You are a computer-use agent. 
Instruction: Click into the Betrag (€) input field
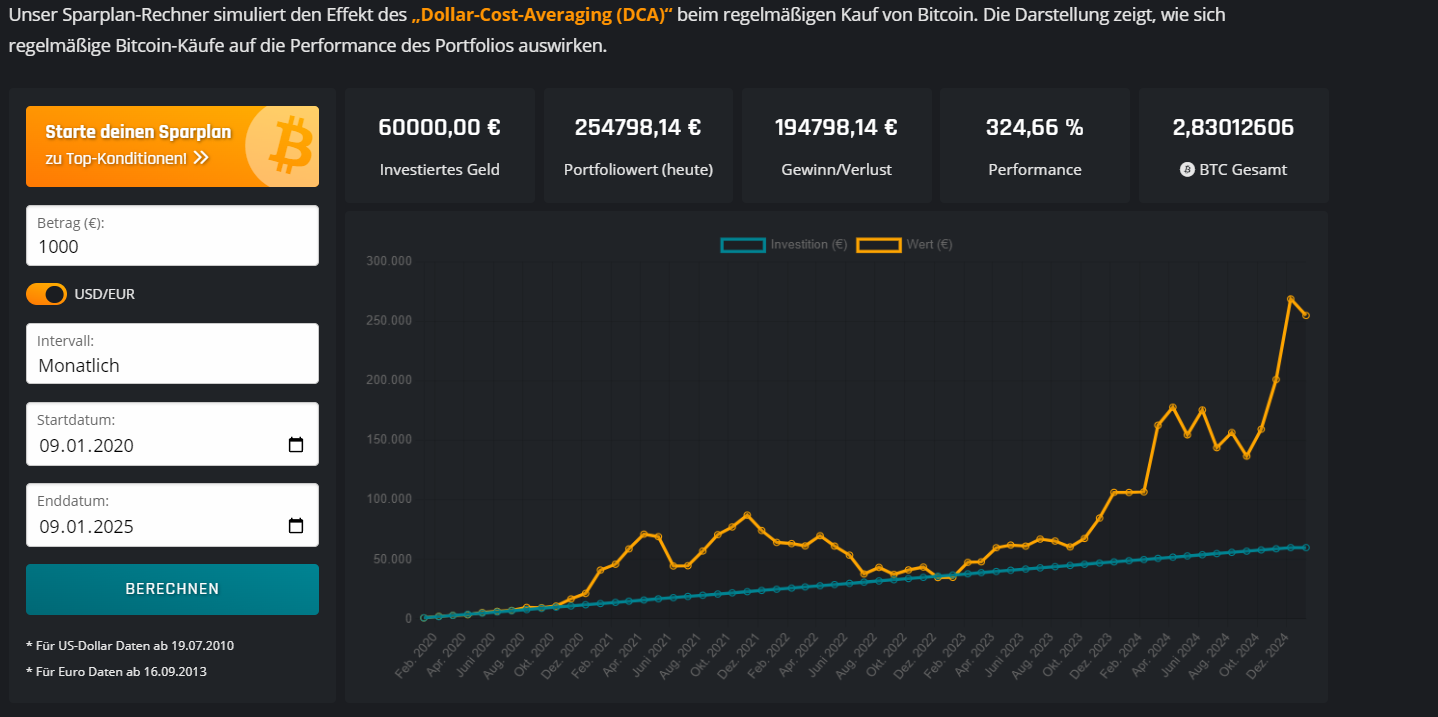point(172,247)
